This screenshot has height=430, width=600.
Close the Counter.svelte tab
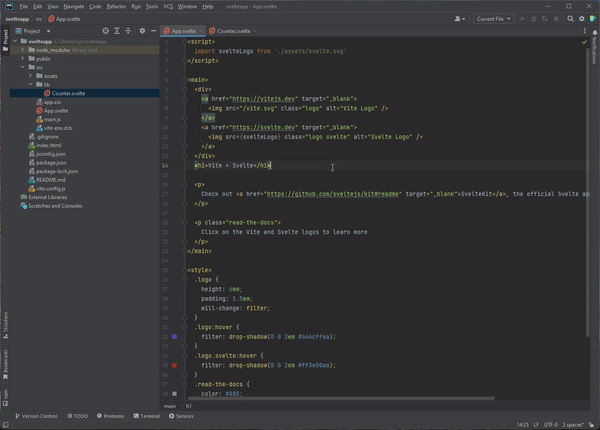pos(255,31)
